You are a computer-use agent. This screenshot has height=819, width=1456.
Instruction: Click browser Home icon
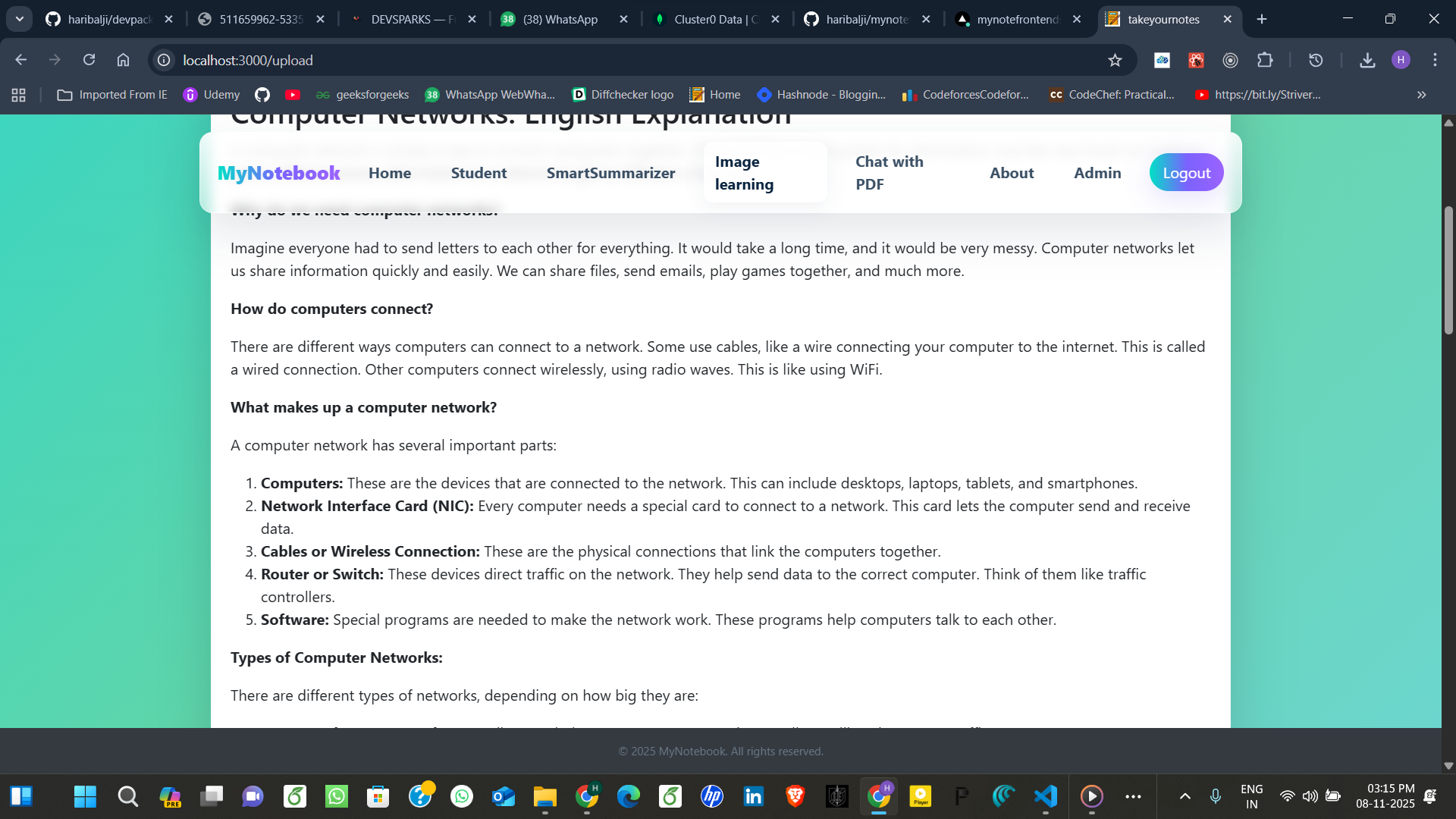(123, 60)
